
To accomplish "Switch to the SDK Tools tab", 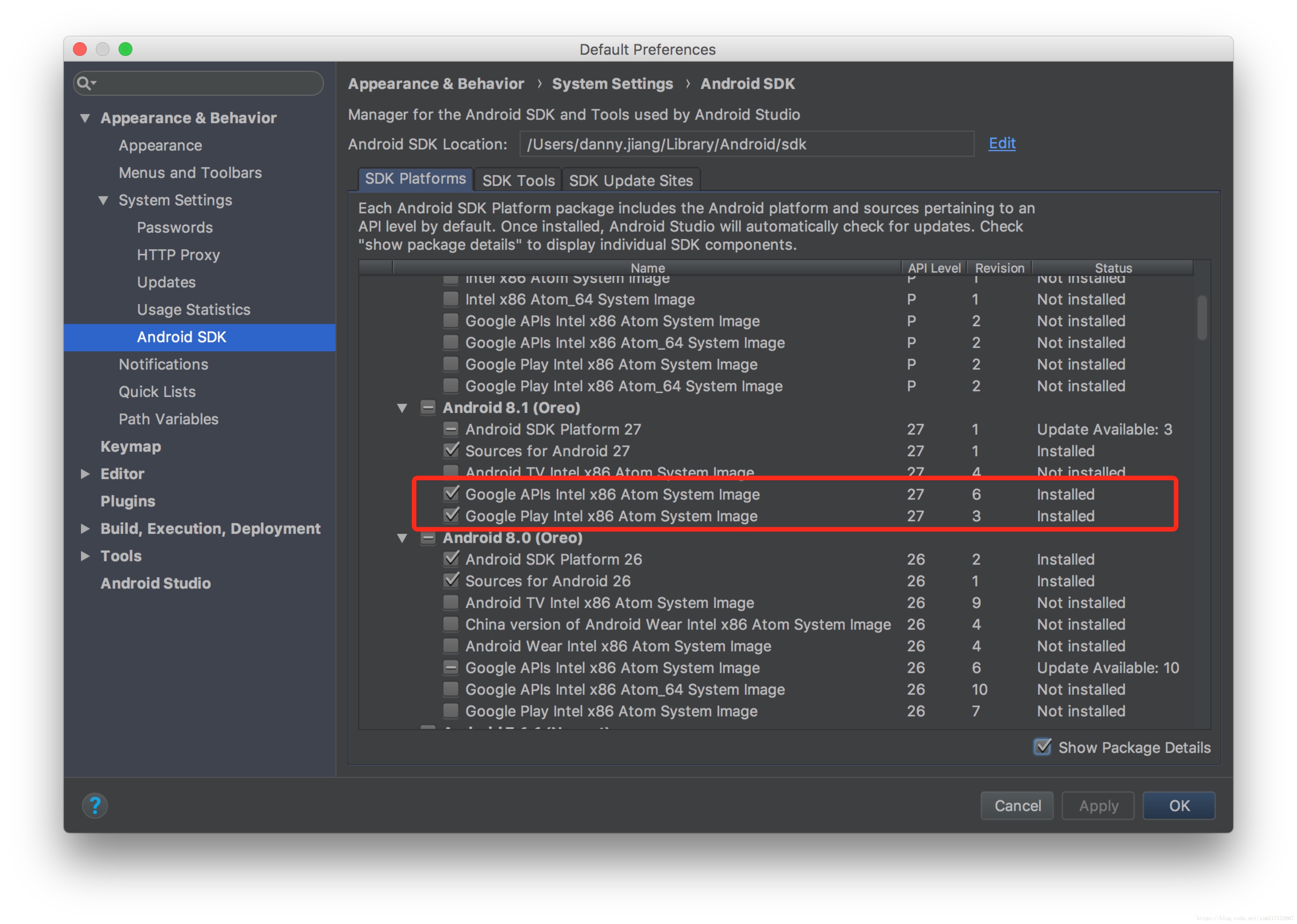I will tap(518, 180).
